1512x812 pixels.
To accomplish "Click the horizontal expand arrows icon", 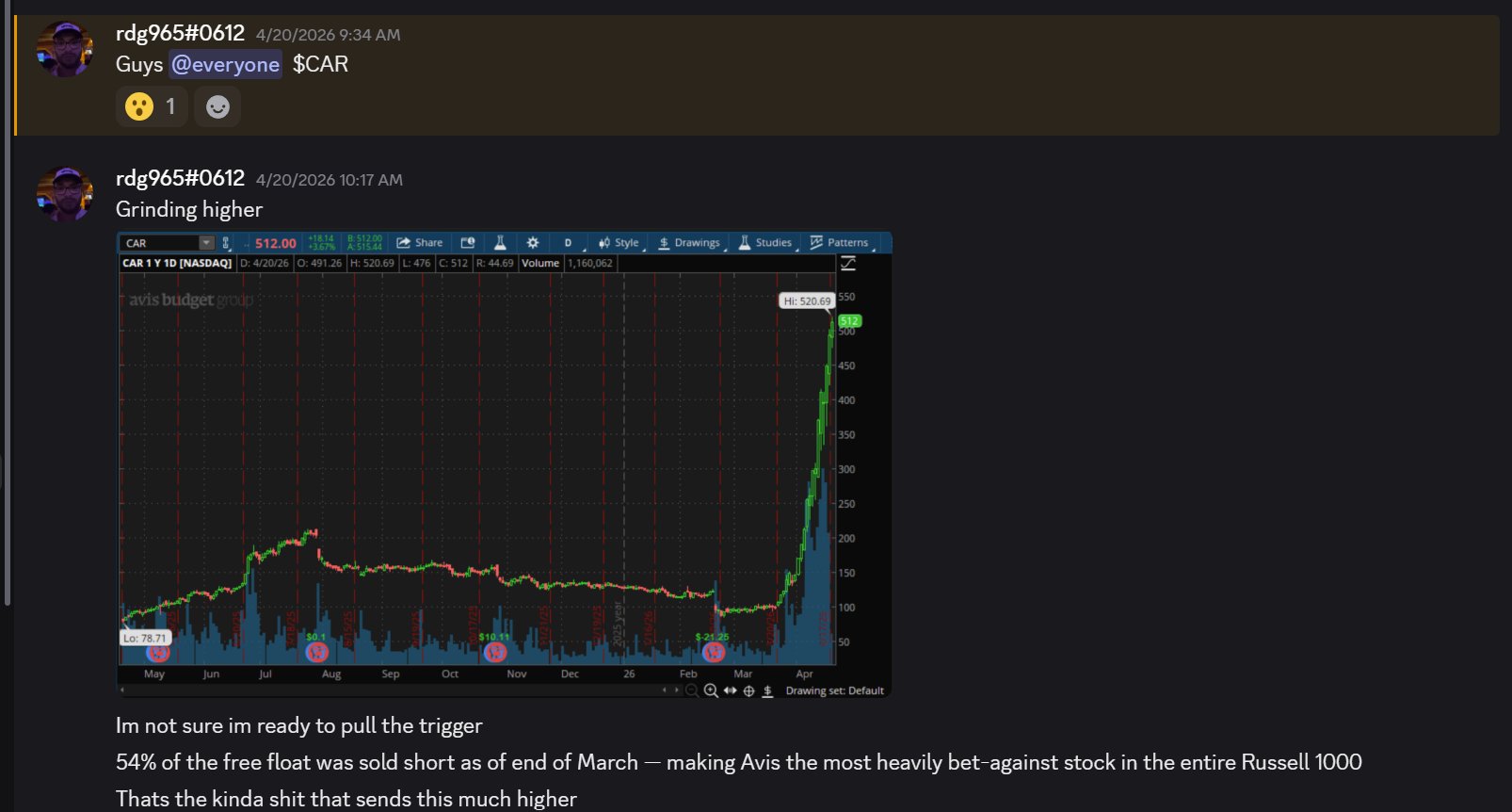I will pos(730,690).
